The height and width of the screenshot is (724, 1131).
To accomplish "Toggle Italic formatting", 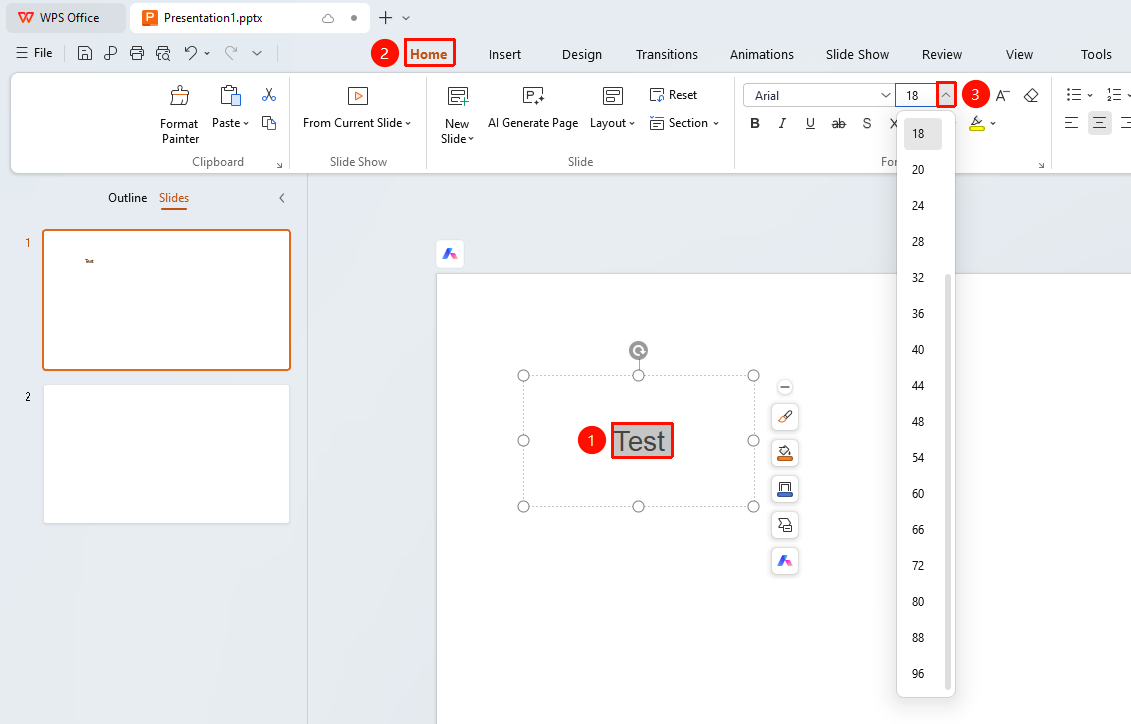I will pyautogui.click(x=783, y=123).
